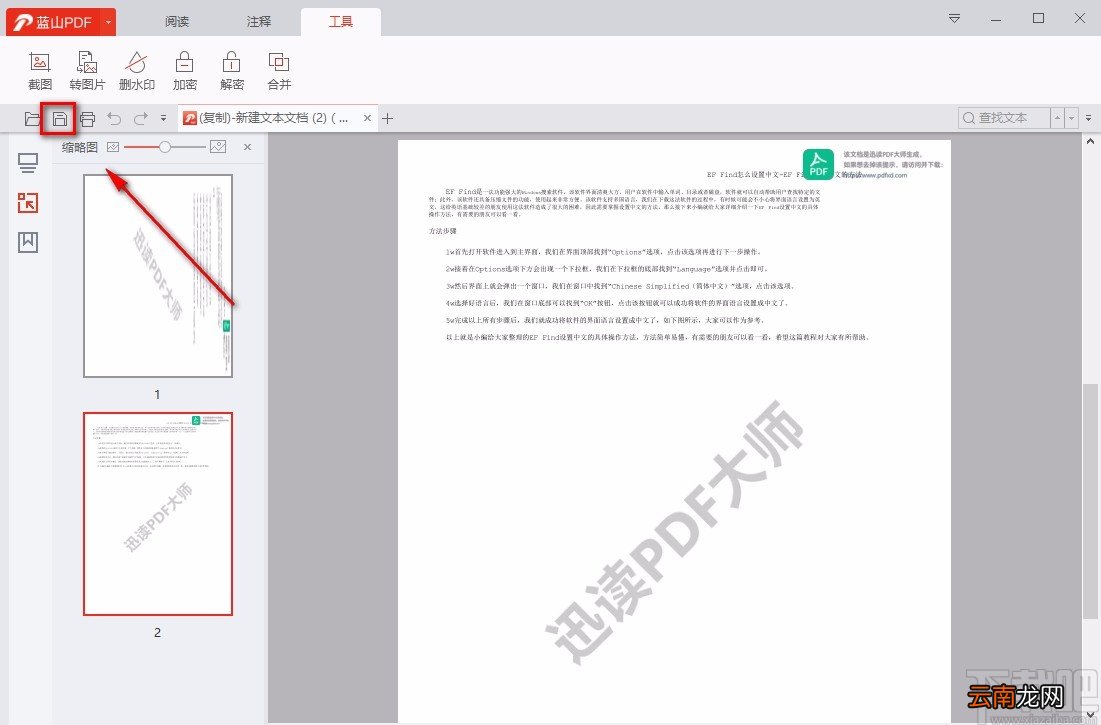Adjust the thumbnail size slider handle
The image size is (1101, 725).
[164, 147]
